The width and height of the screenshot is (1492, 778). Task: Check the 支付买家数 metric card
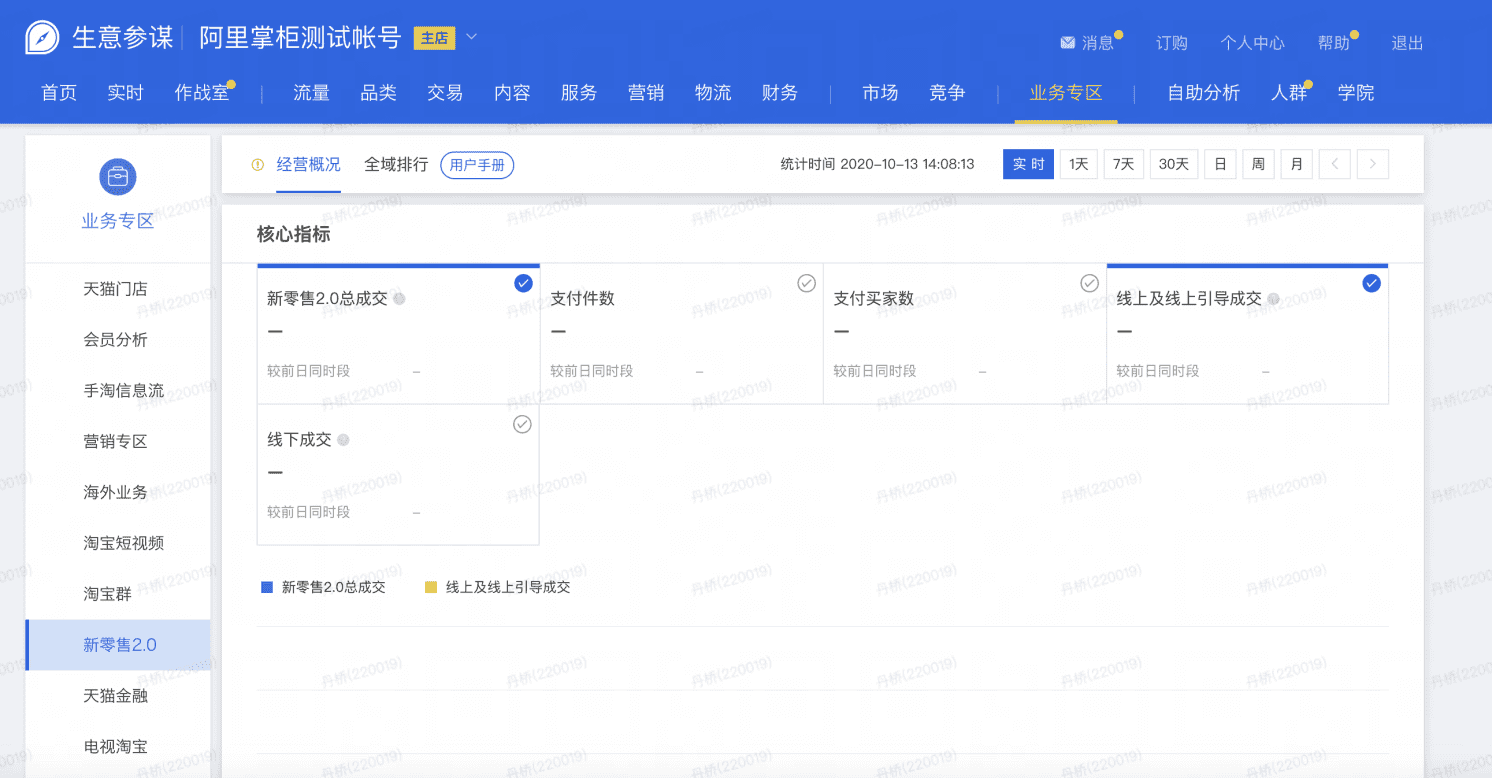(1090, 284)
